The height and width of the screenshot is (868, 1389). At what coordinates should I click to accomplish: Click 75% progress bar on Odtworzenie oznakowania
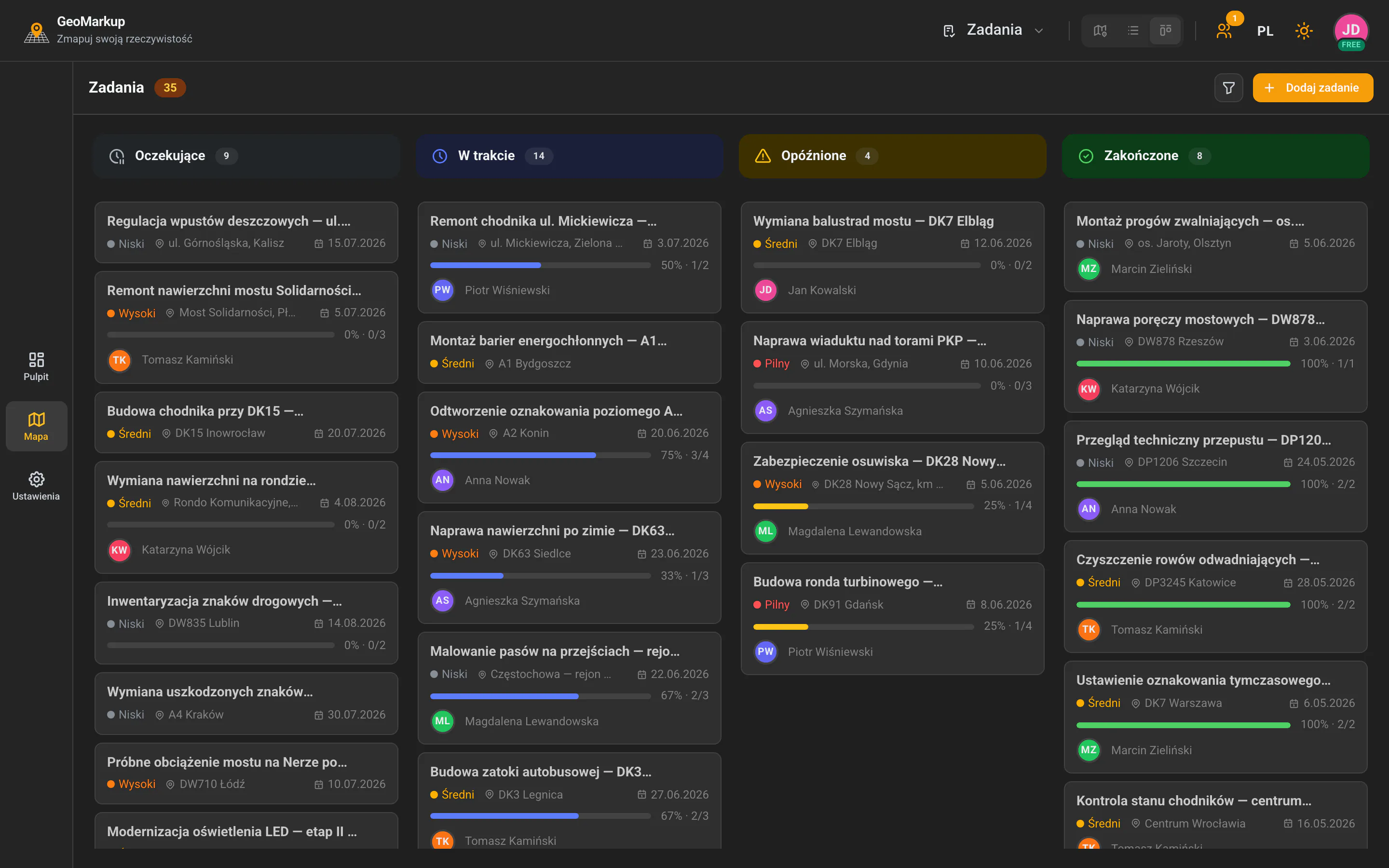point(541,455)
